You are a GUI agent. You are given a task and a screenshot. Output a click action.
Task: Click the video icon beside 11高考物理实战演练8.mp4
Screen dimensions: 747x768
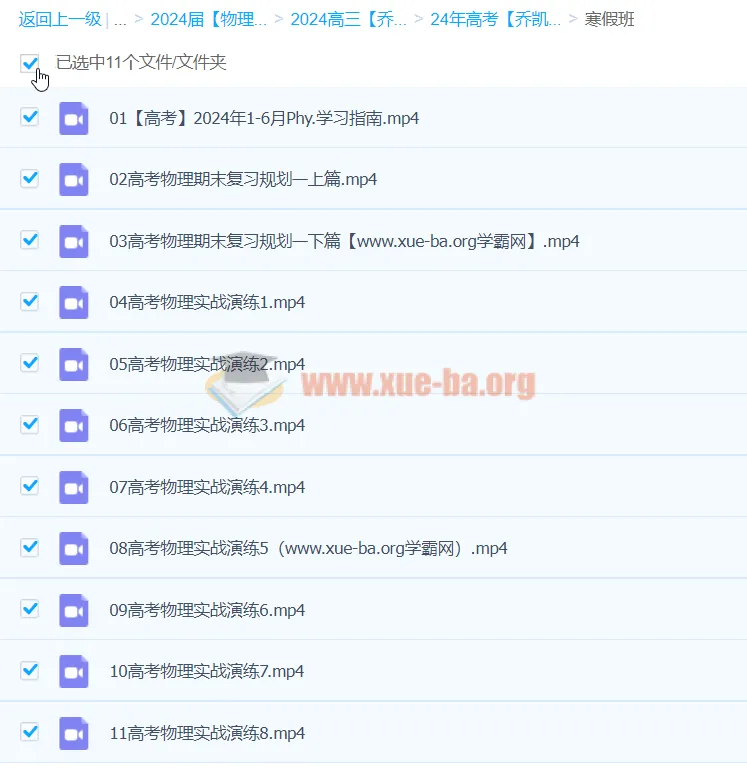coord(73,734)
